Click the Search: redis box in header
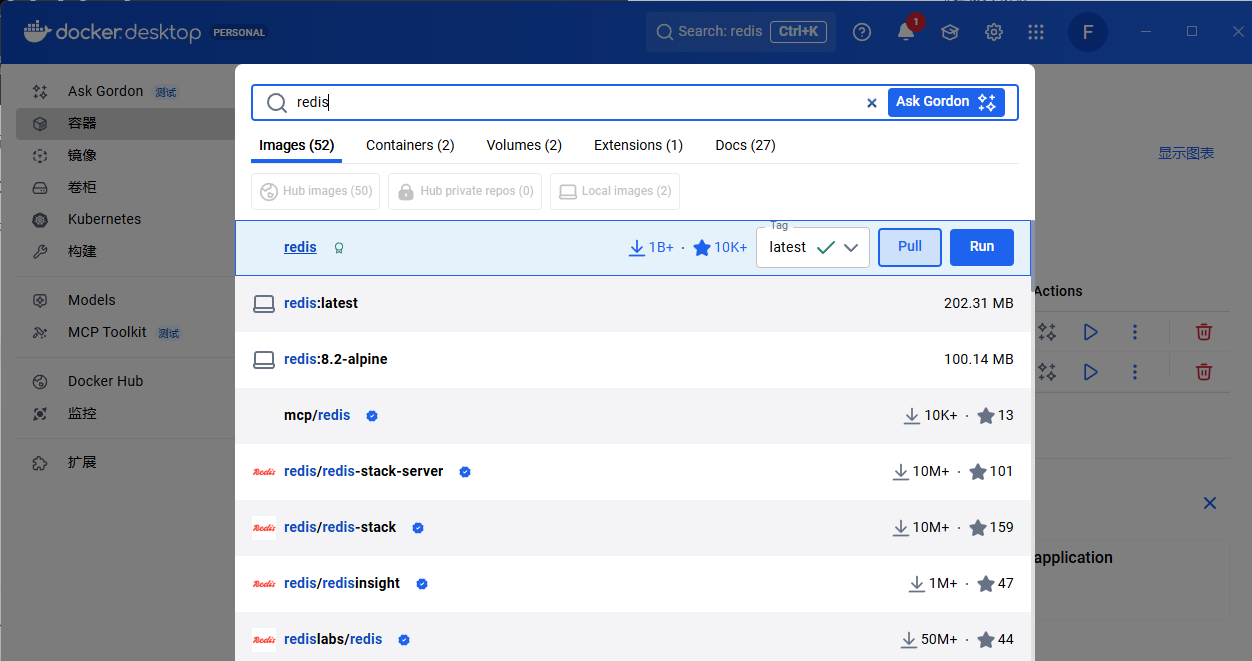This screenshot has height=661, width=1252. point(741,32)
